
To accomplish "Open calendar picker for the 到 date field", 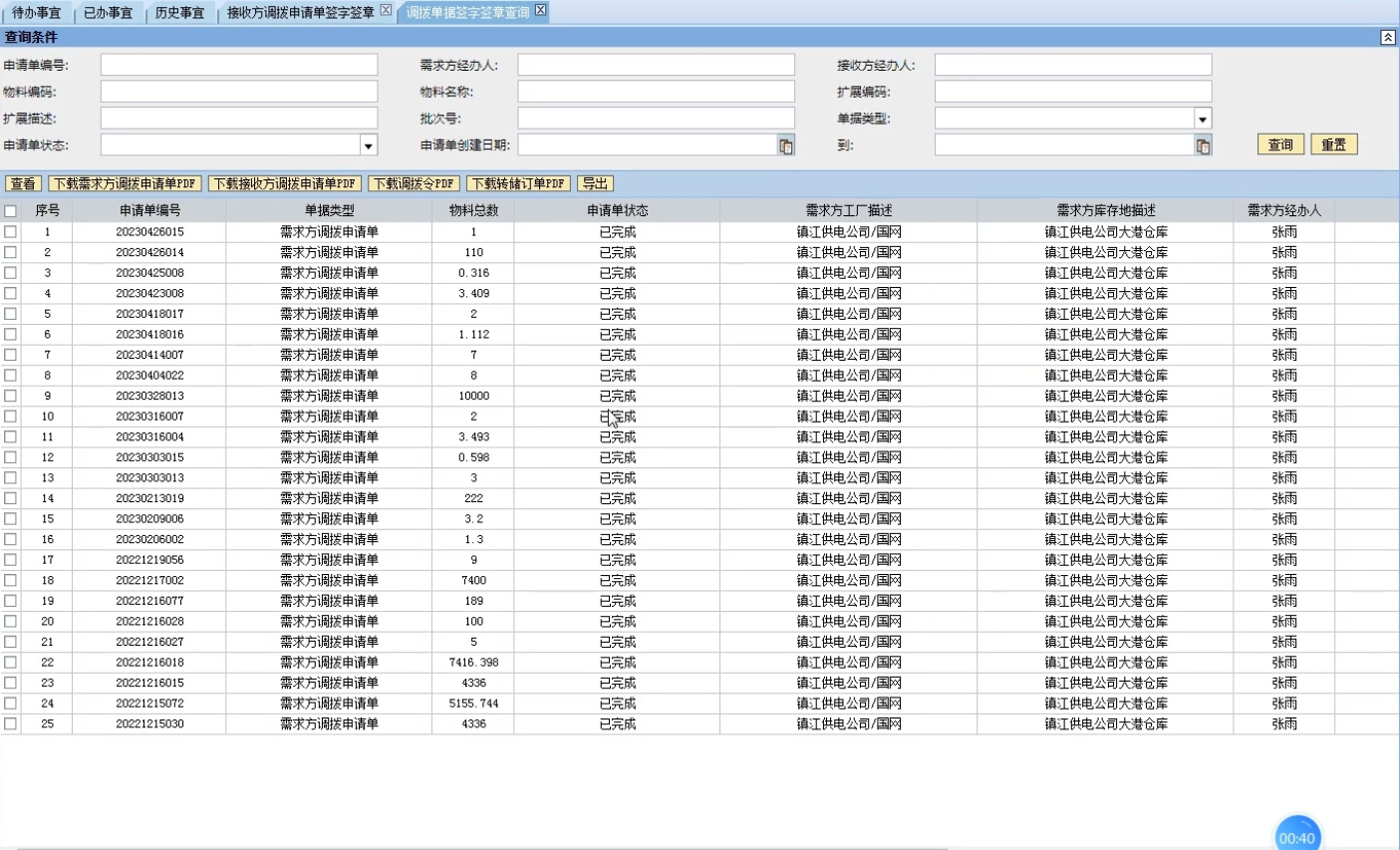I will [x=1203, y=145].
